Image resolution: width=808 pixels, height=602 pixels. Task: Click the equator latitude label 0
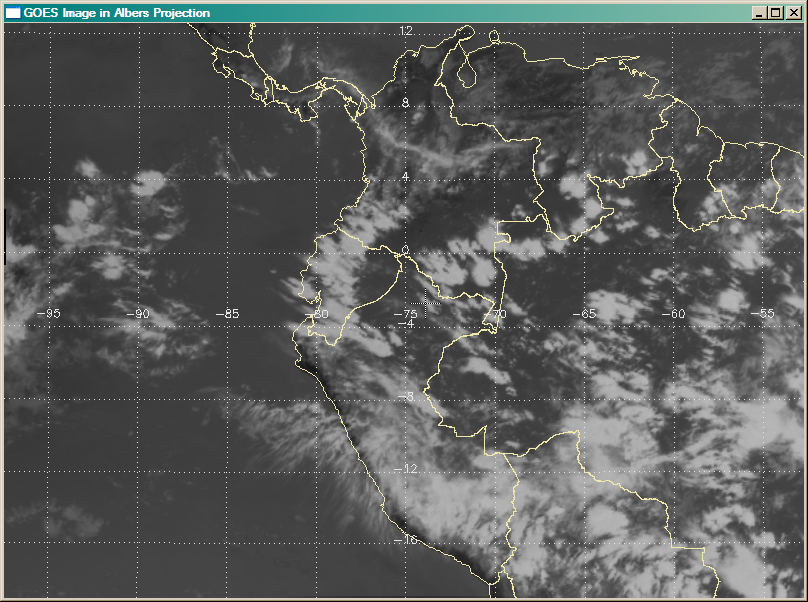406,250
